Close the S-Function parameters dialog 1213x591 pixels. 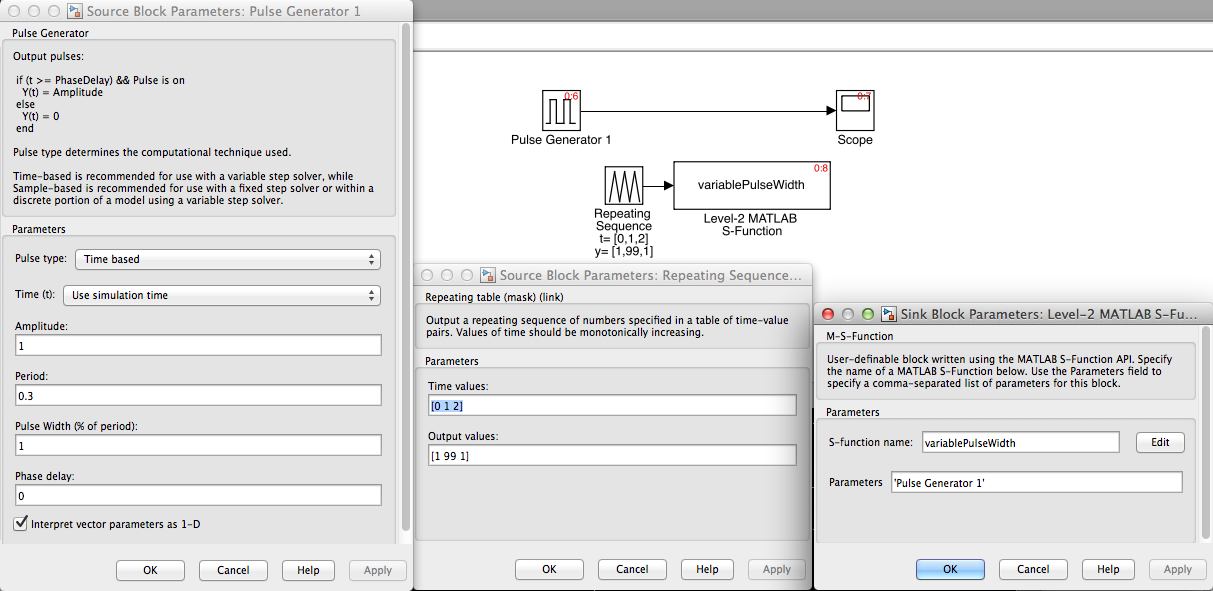827,314
